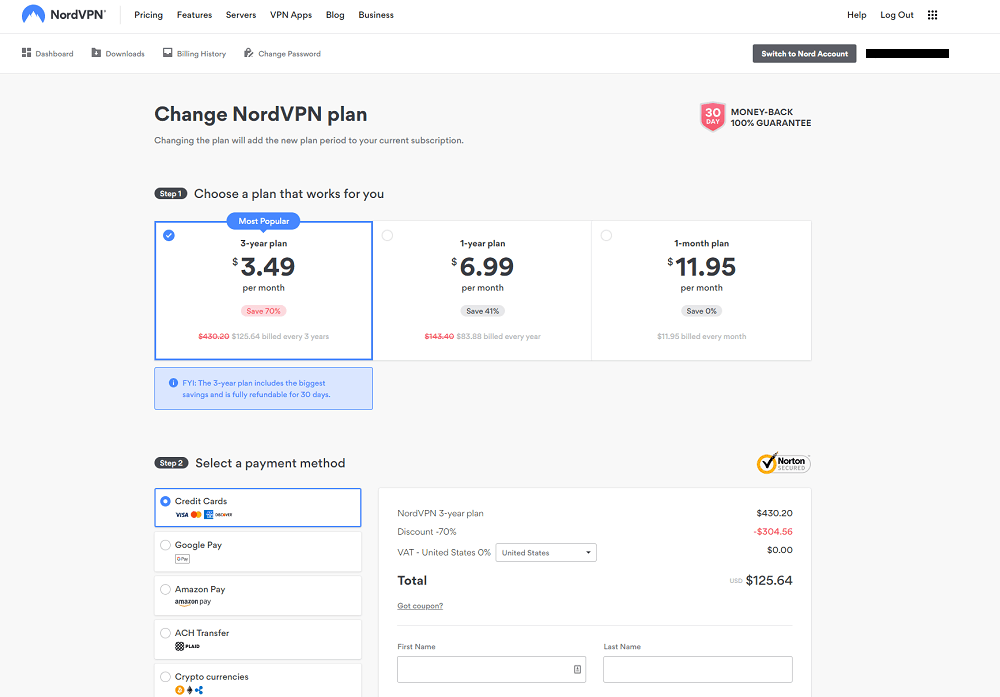This screenshot has height=697, width=1000.
Task: Click the info icon in the FYI notice
Action: (x=173, y=383)
